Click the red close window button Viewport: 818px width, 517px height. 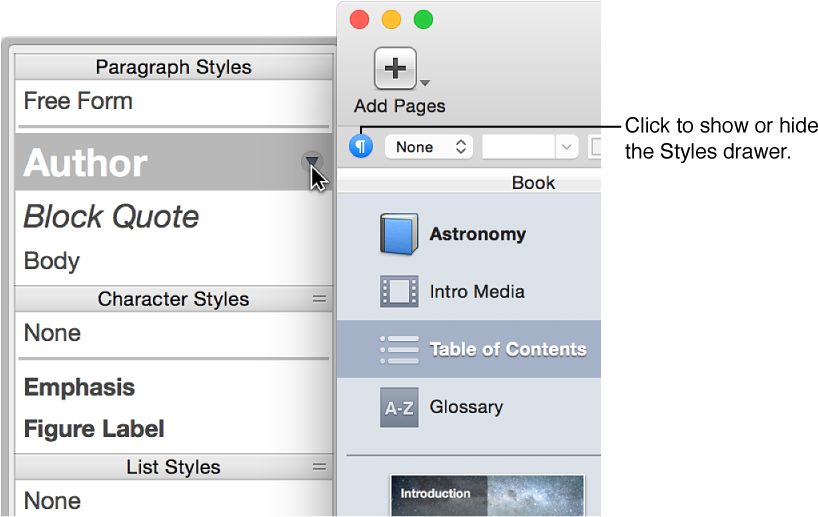click(359, 20)
